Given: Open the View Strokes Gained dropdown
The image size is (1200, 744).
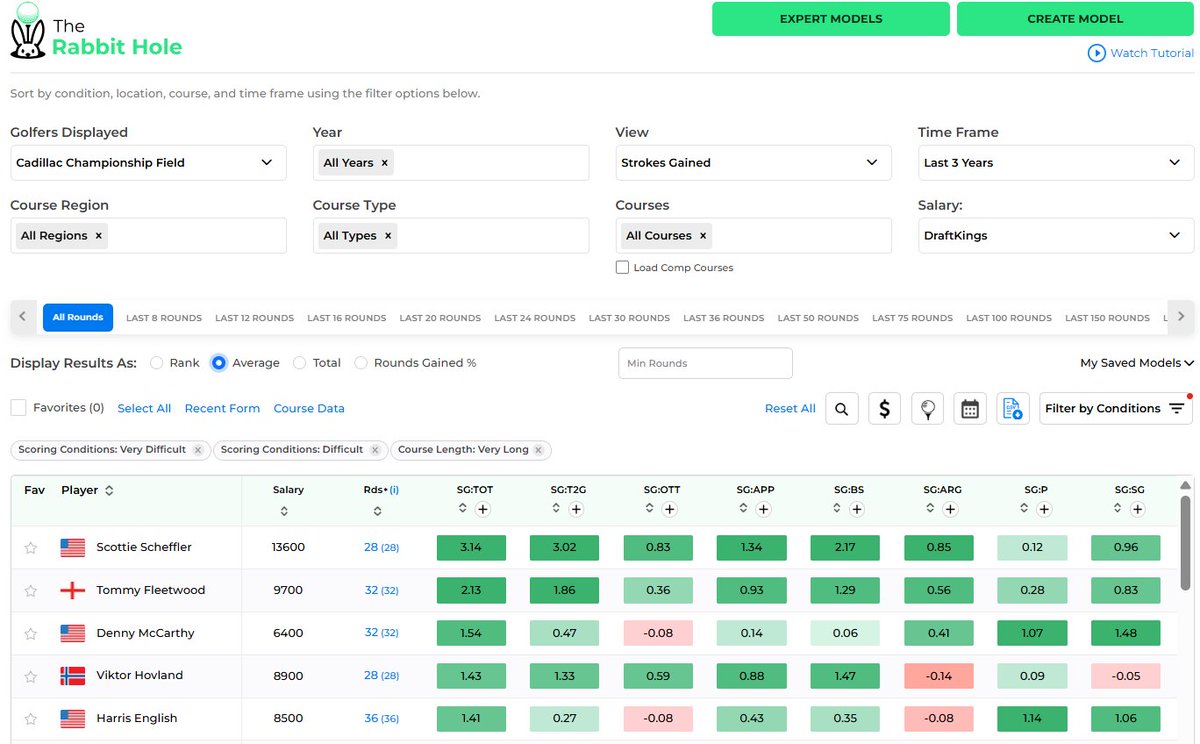Looking at the screenshot, I should tap(753, 163).
